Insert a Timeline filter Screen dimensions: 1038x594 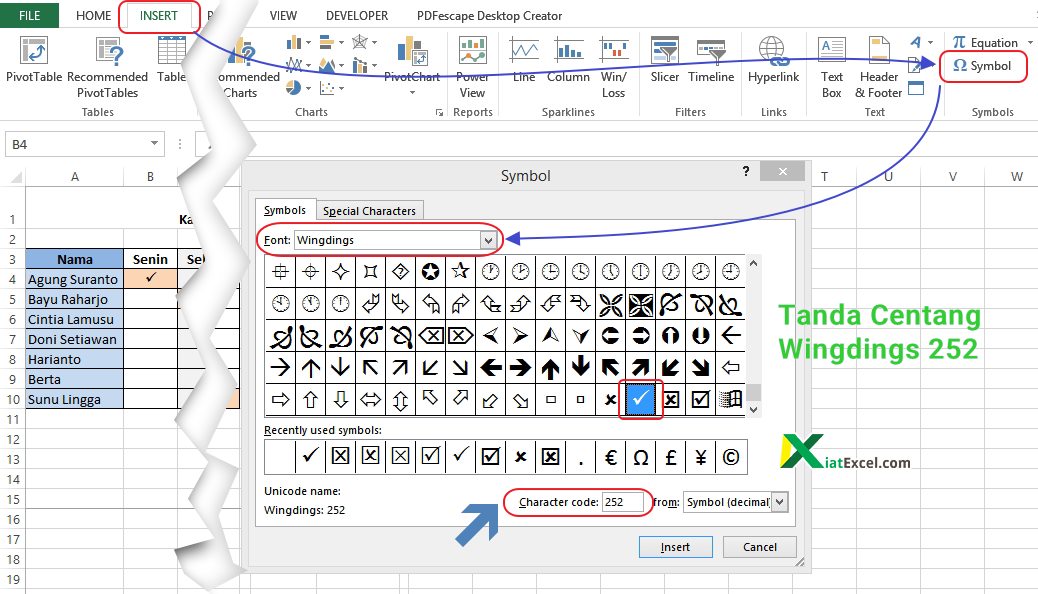point(711,62)
